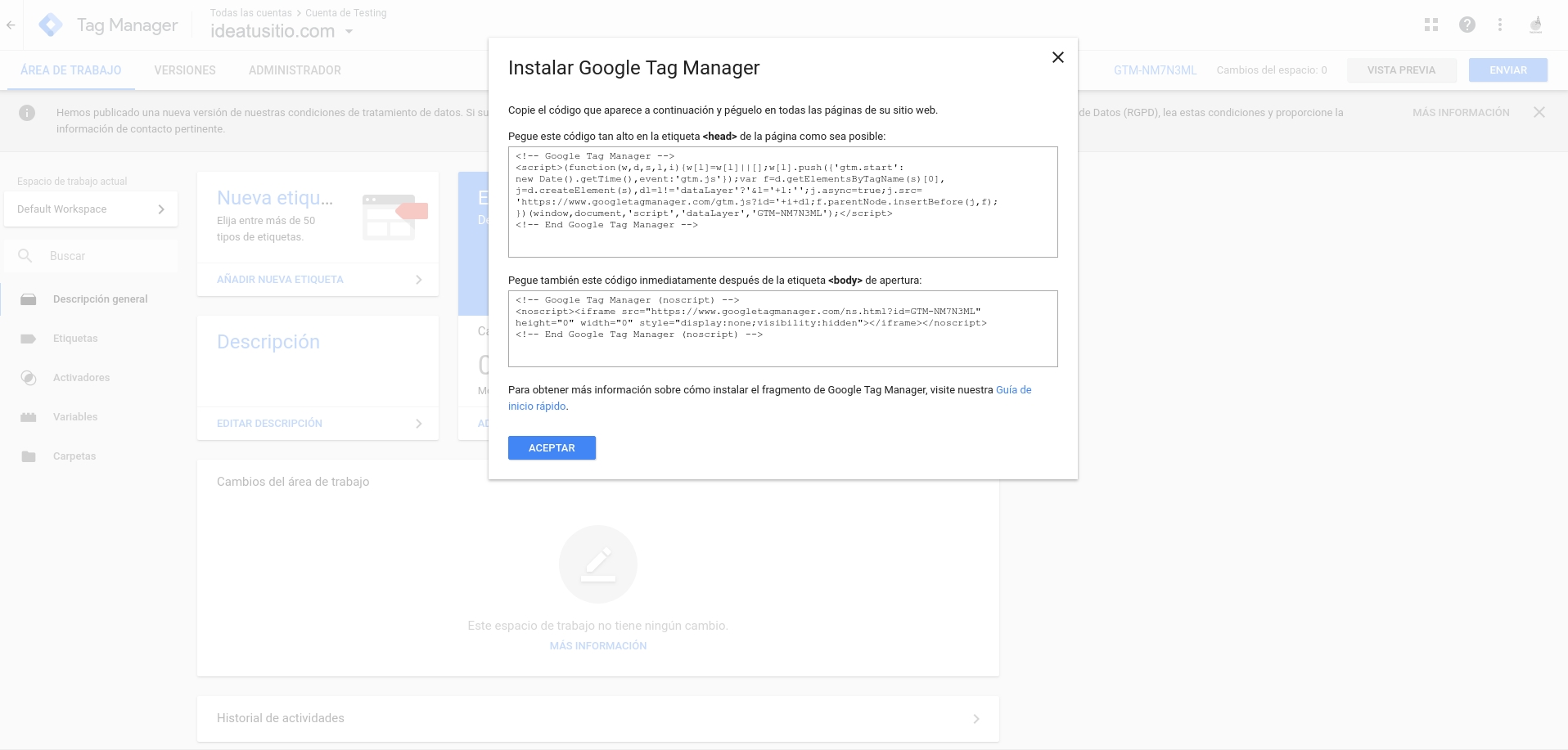
Task: Click the Tag Manager logo icon
Action: [51, 25]
